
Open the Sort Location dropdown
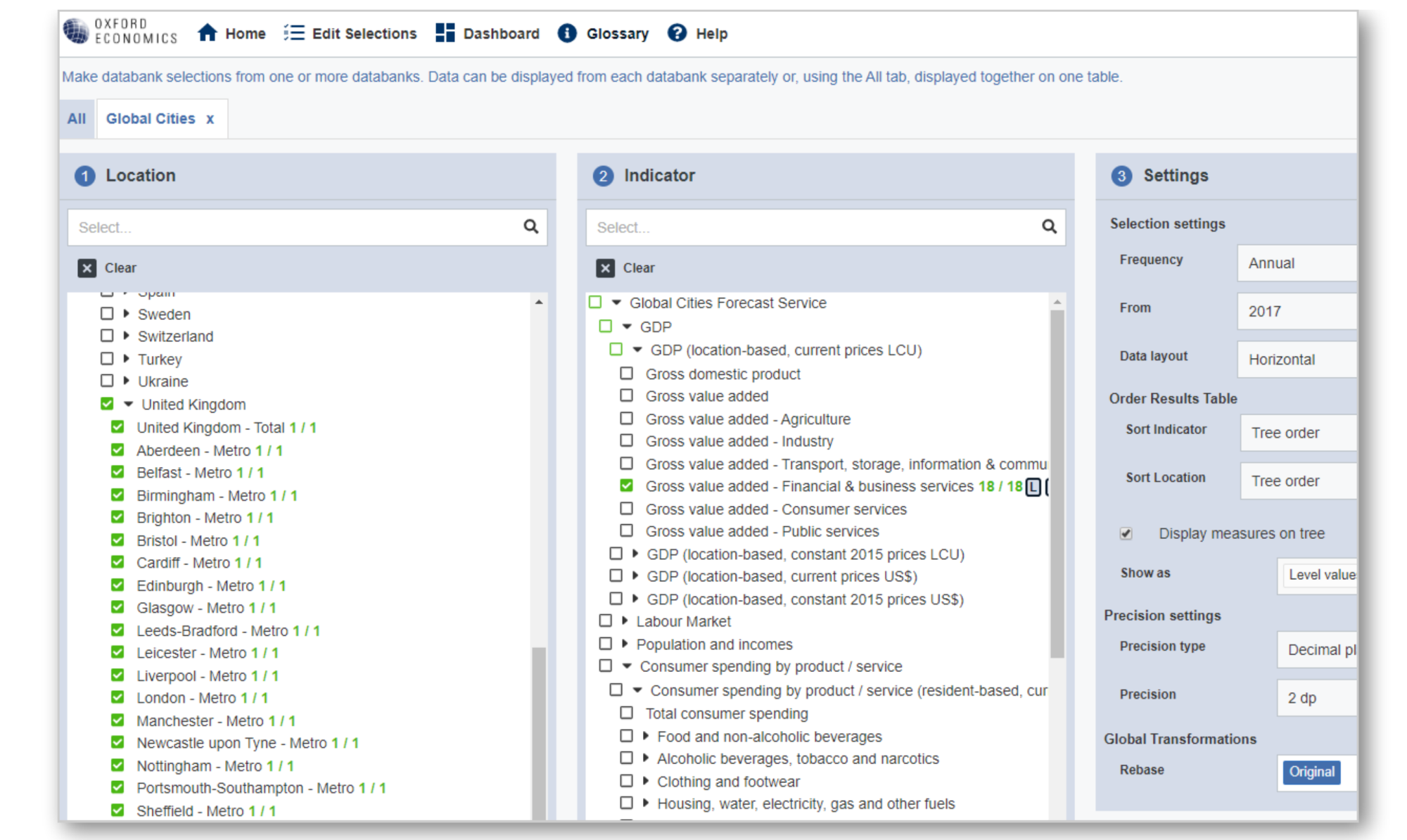pyautogui.click(x=1298, y=481)
